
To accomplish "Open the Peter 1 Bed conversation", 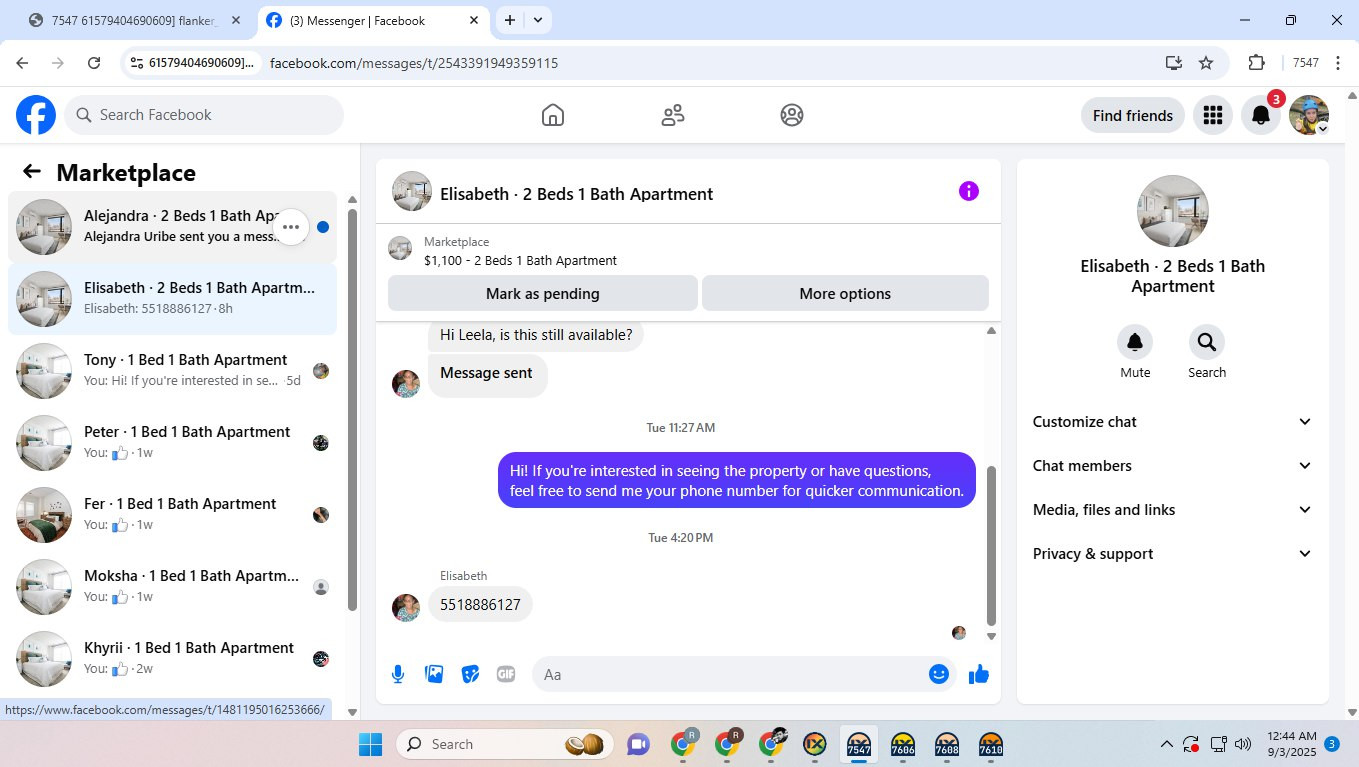I will coord(172,443).
